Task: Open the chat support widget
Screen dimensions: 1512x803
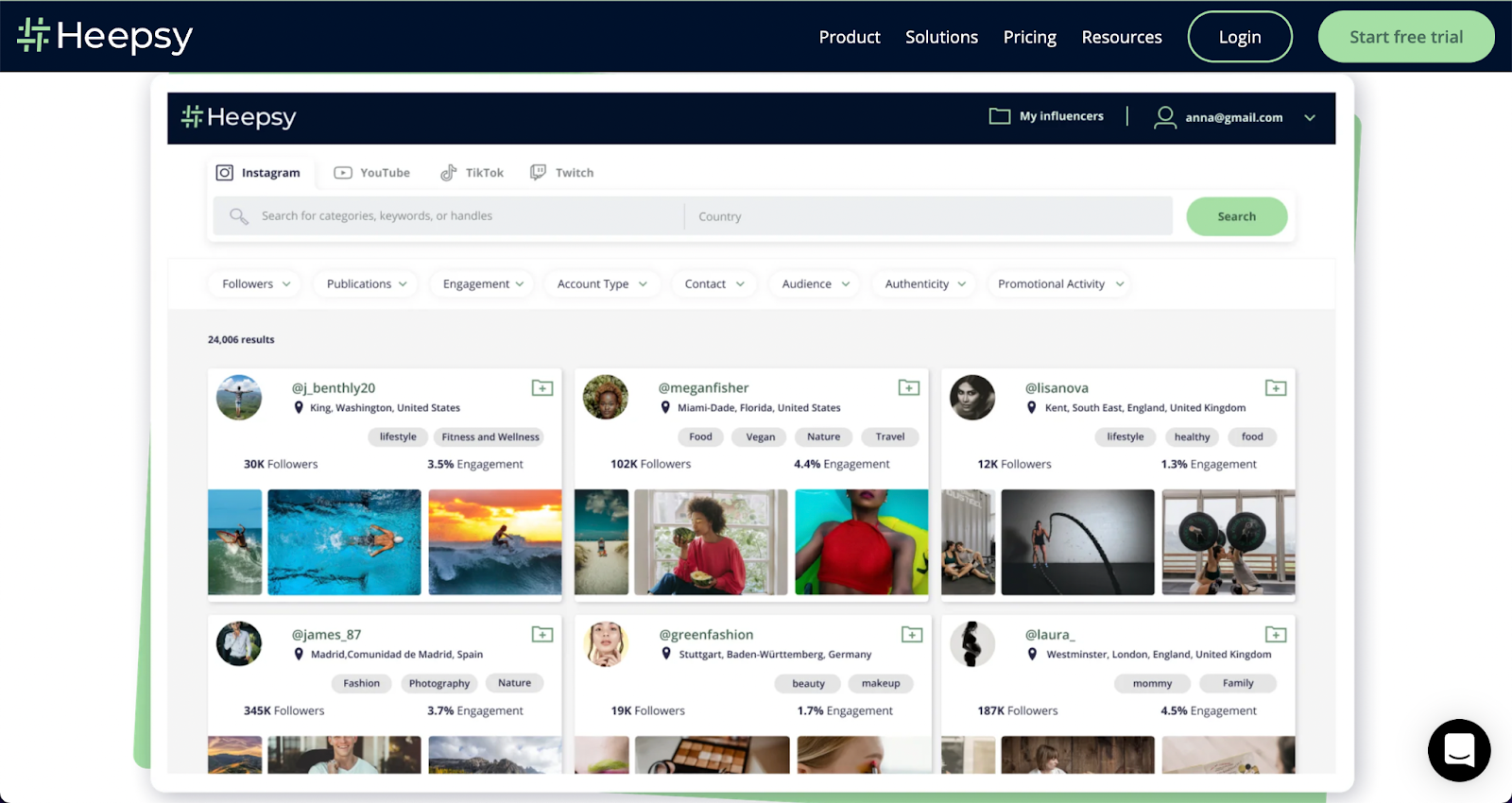Action: click(1459, 750)
